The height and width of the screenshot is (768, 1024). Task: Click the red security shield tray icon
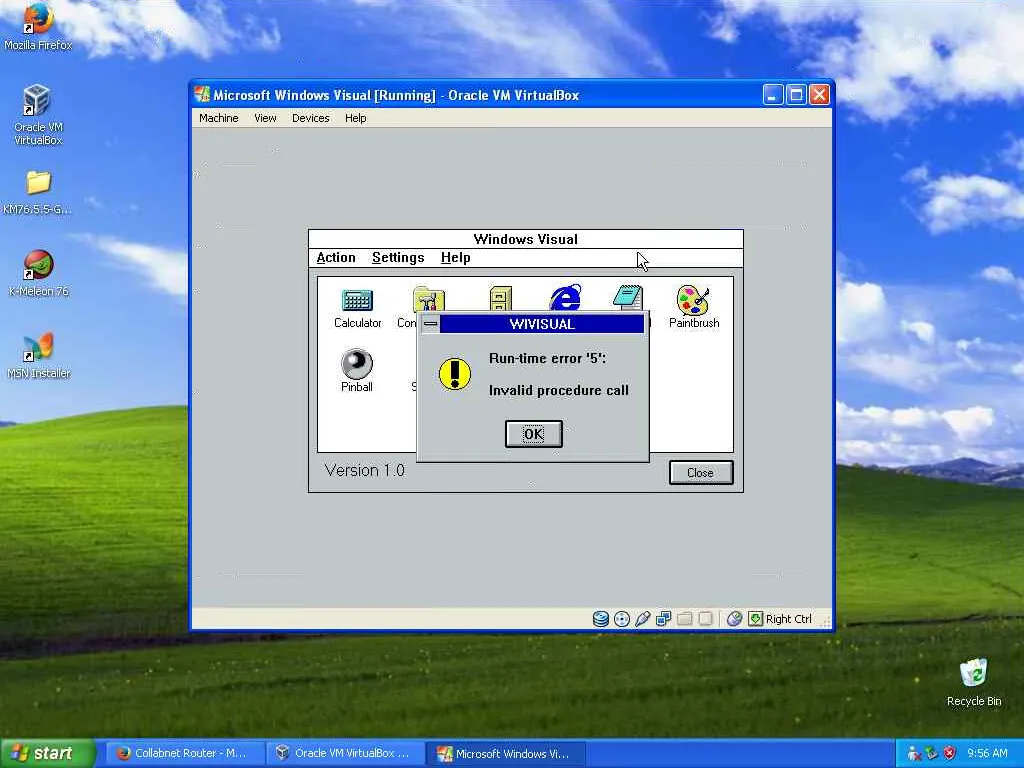(949, 753)
